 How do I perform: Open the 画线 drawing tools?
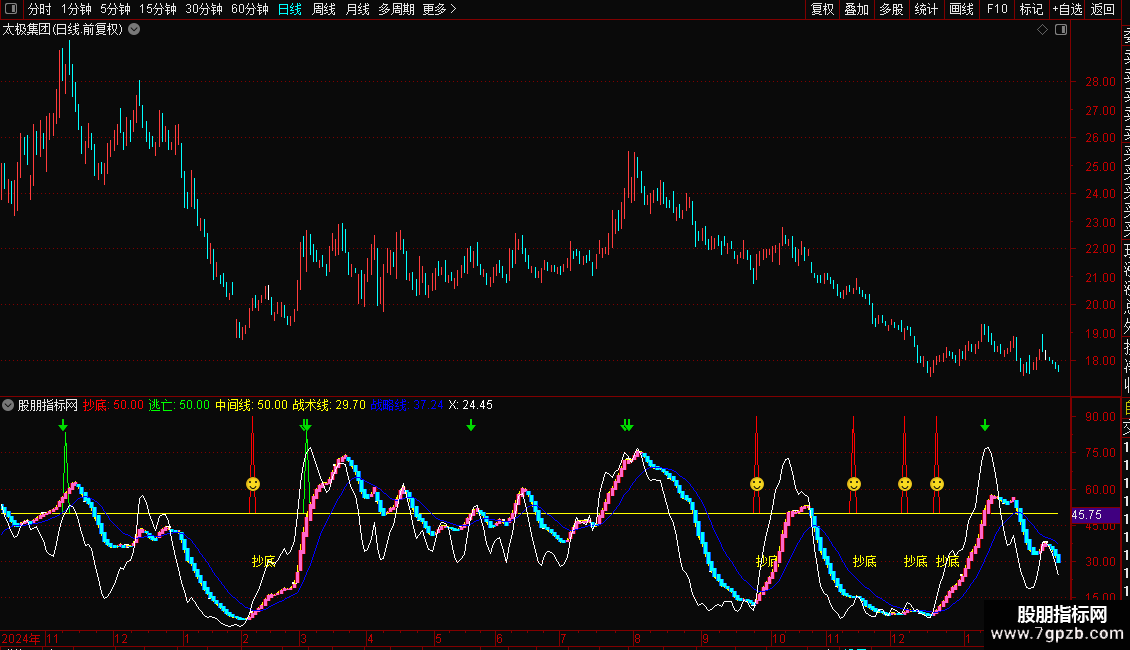961,9
